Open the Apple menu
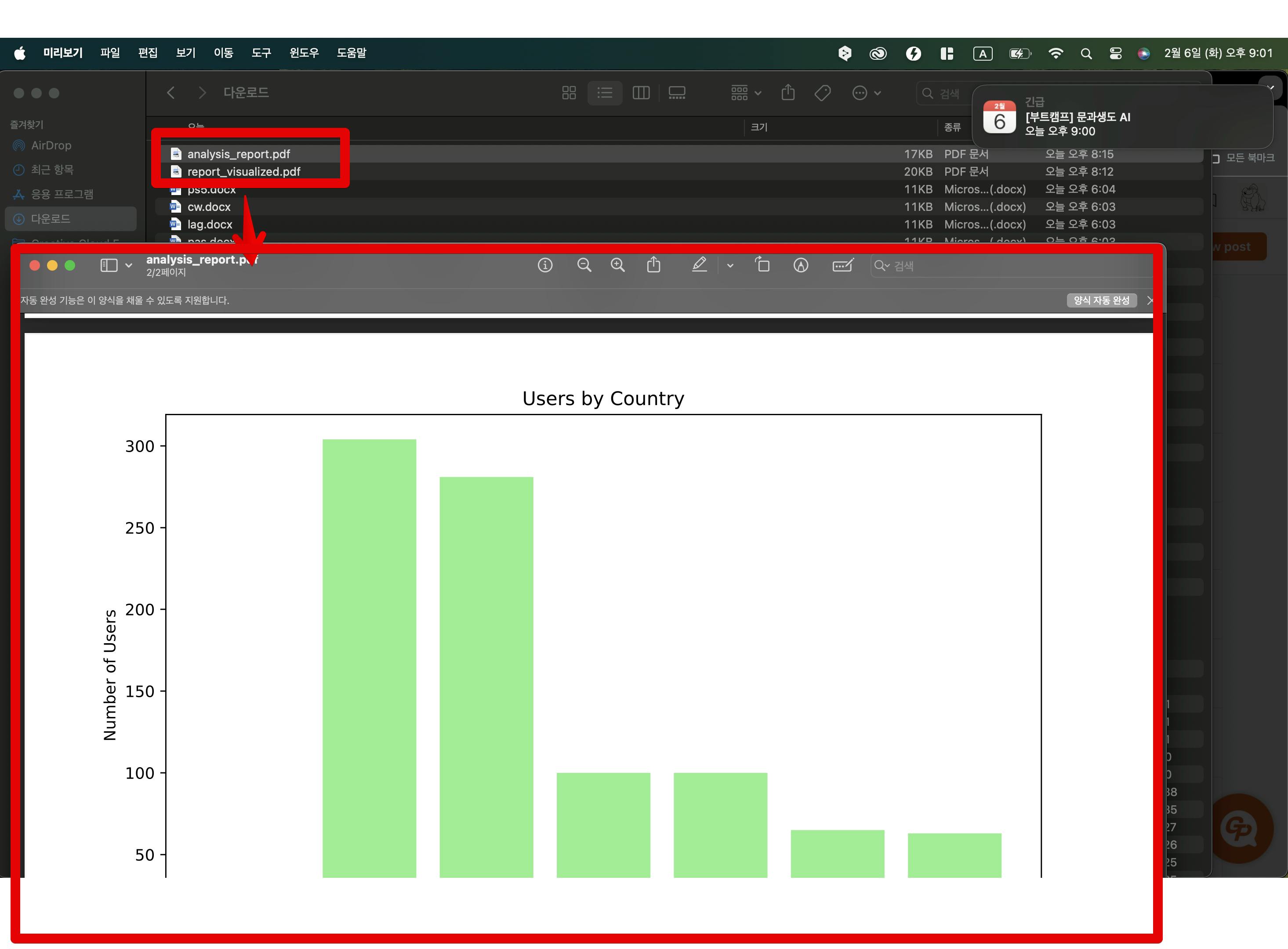The height and width of the screenshot is (949, 1288). pos(19,54)
